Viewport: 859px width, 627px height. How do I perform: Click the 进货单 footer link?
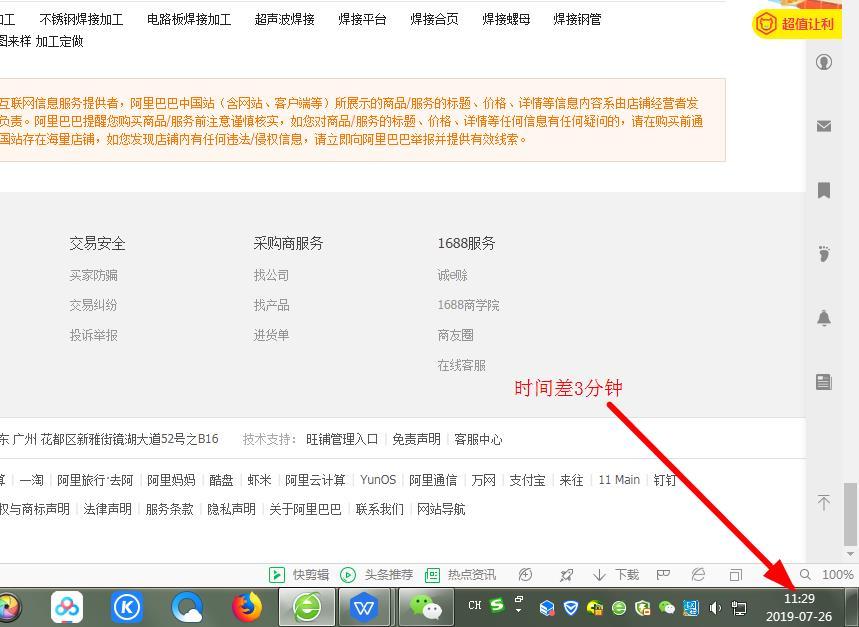pyautogui.click(x=271, y=335)
